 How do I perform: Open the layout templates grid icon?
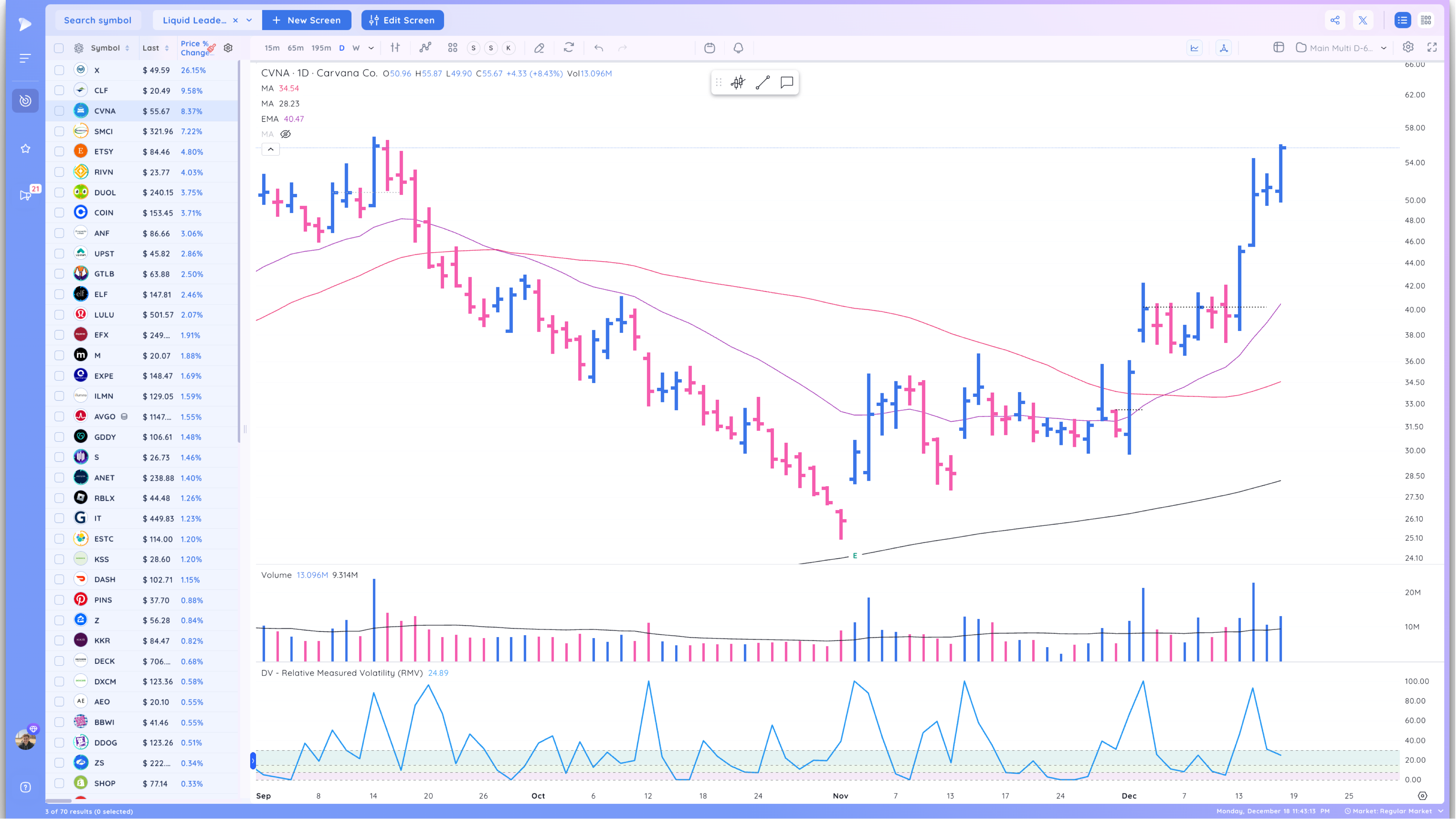pos(453,48)
